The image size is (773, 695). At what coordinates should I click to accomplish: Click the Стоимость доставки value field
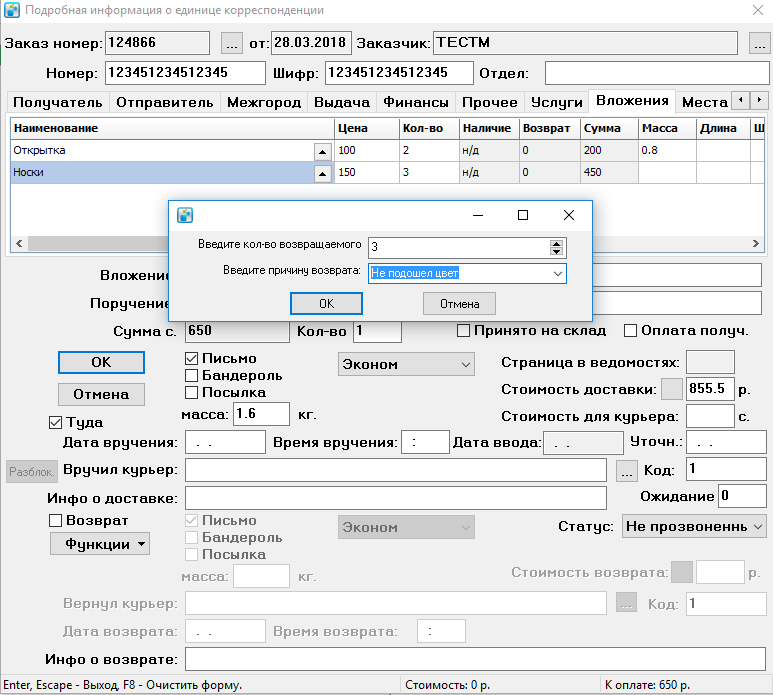coord(710,389)
